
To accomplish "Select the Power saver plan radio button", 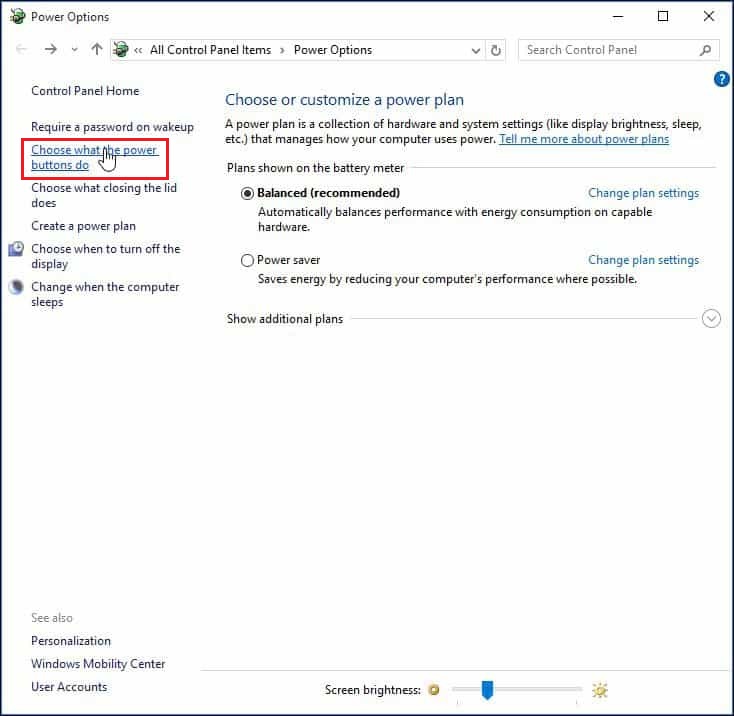I will point(248,260).
